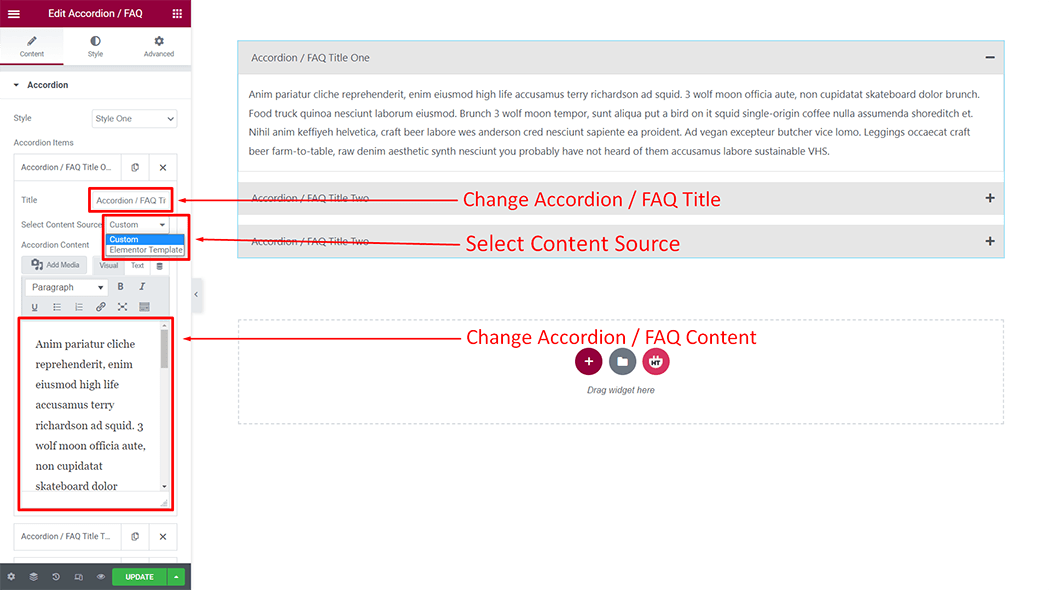The image size is (1050, 590).
Task: Open the History panel in the footer
Action: tap(56, 577)
